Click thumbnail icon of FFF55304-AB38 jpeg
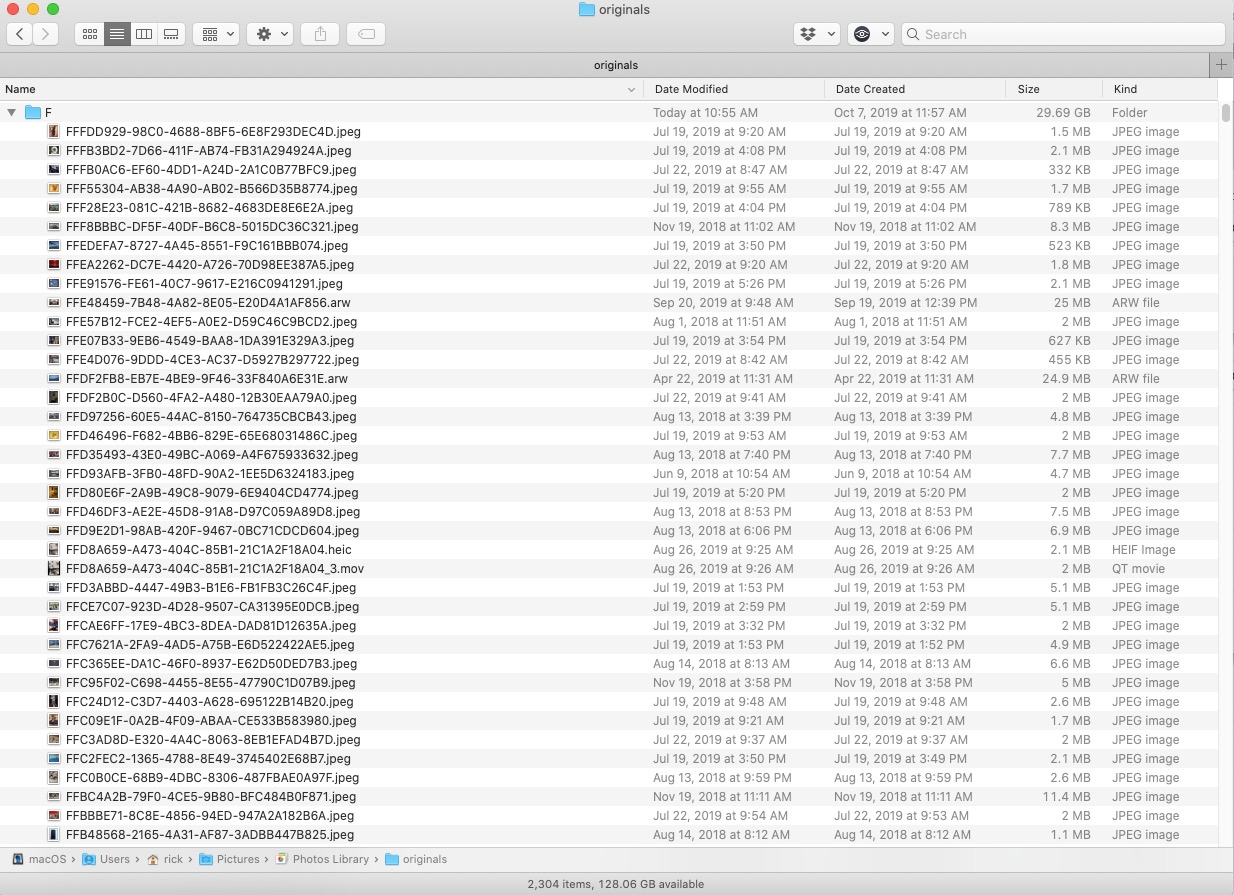This screenshot has height=895, width=1234. click(54, 189)
